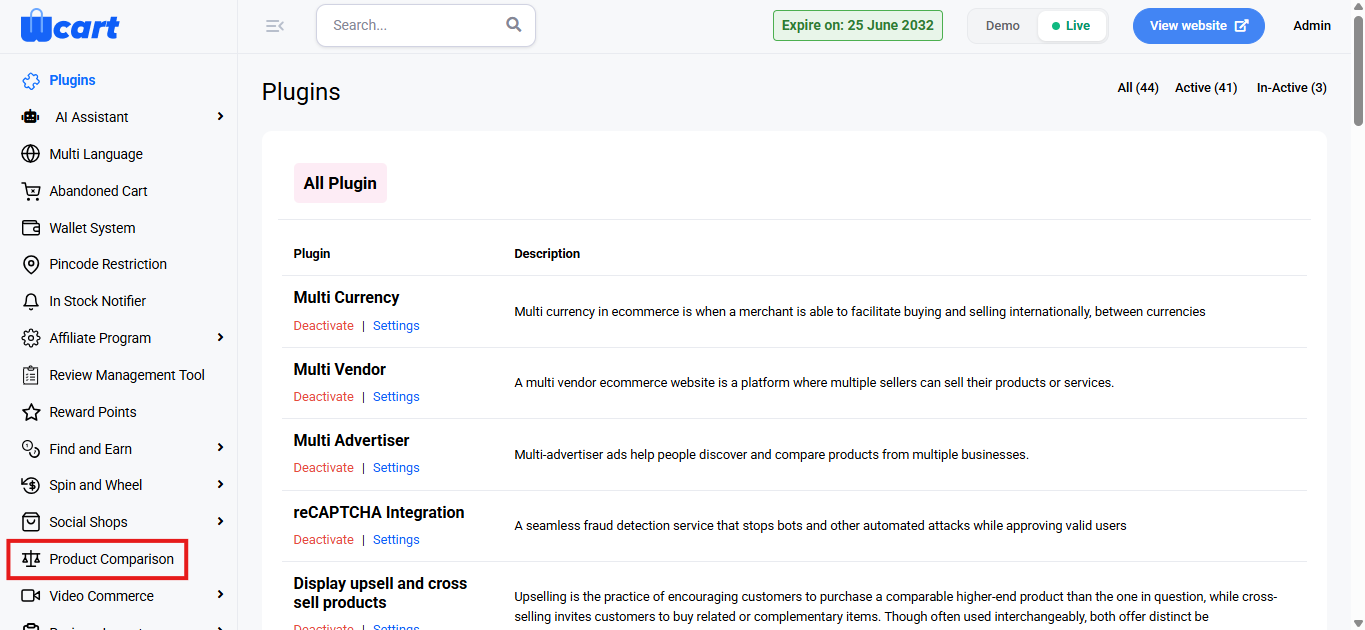Deactivate the Multi Currency plugin
The height and width of the screenshot is (630, 1365).
323,326
